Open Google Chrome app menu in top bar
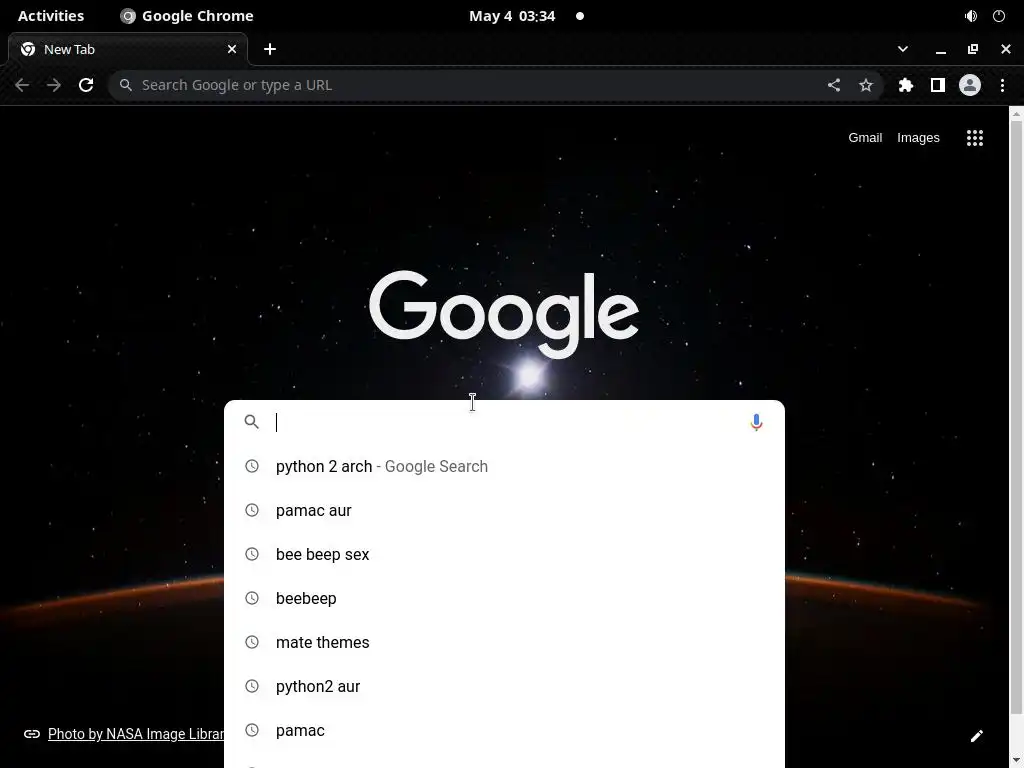 click(187, 16)
